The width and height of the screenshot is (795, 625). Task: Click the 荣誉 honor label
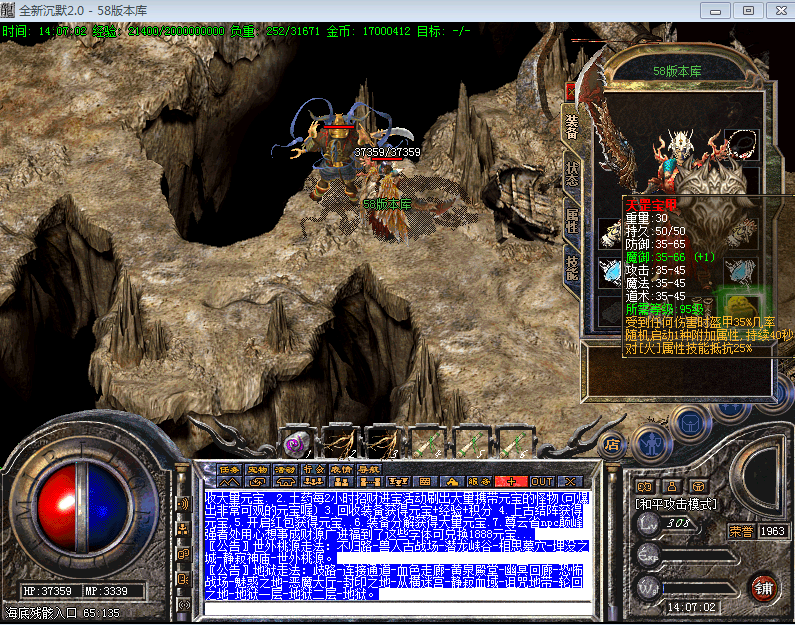pos(741,531)
